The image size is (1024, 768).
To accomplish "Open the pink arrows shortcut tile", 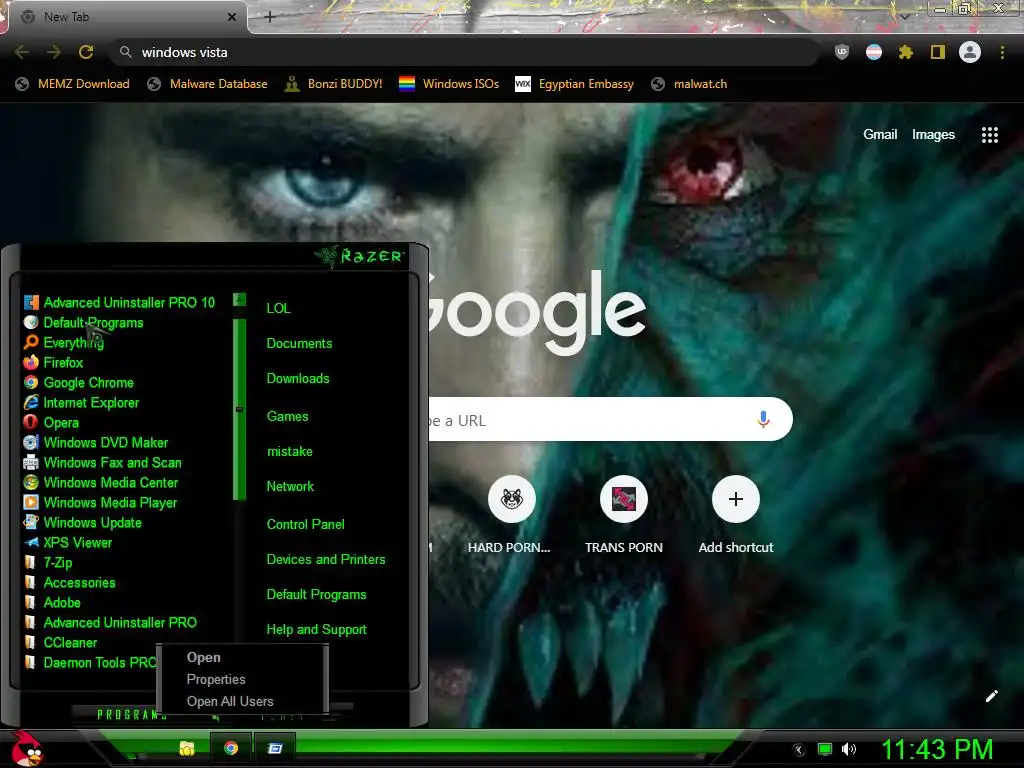I will [624, 500].
